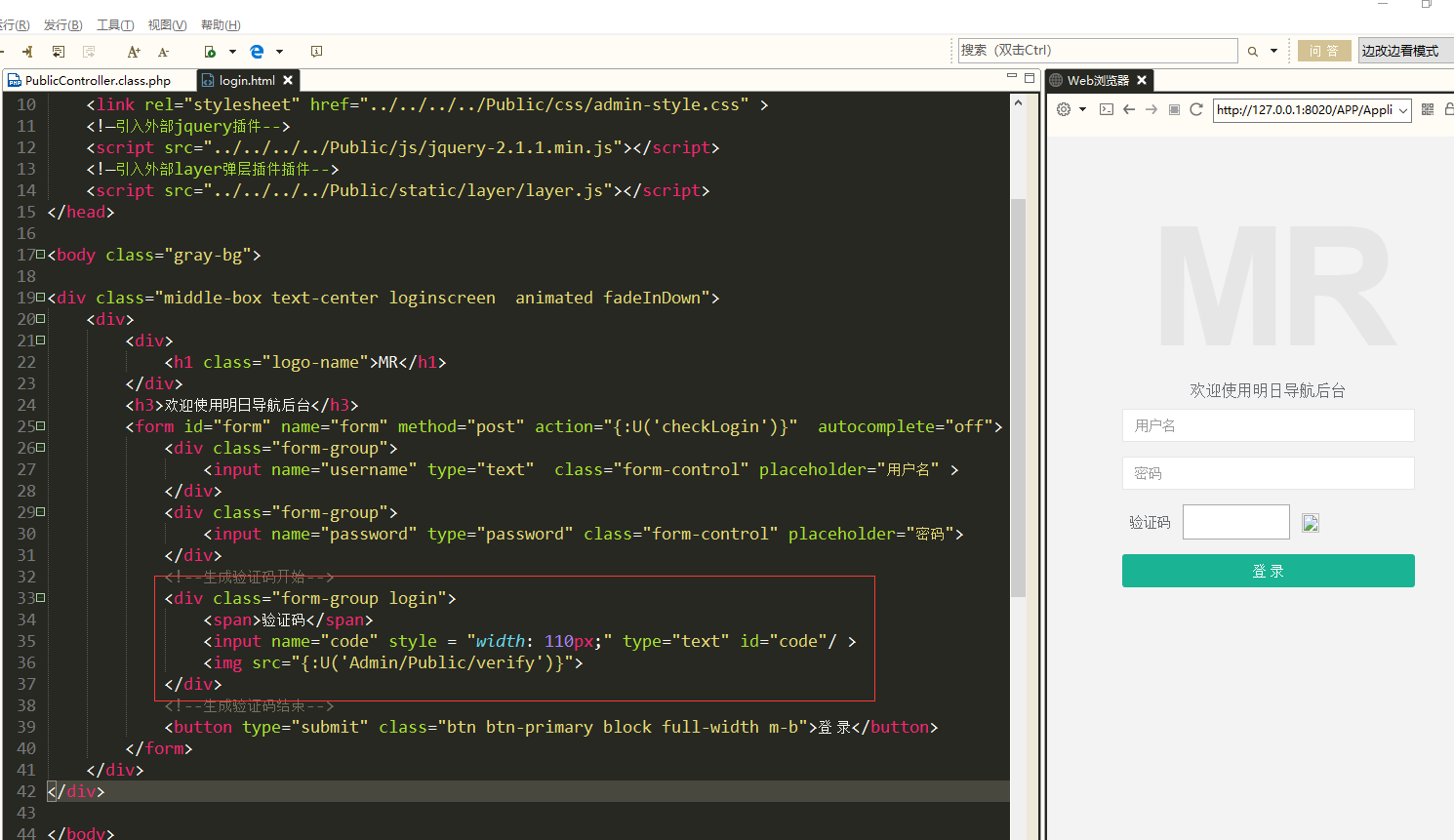Click editor scrollbar up arrow

(1018, 101)
